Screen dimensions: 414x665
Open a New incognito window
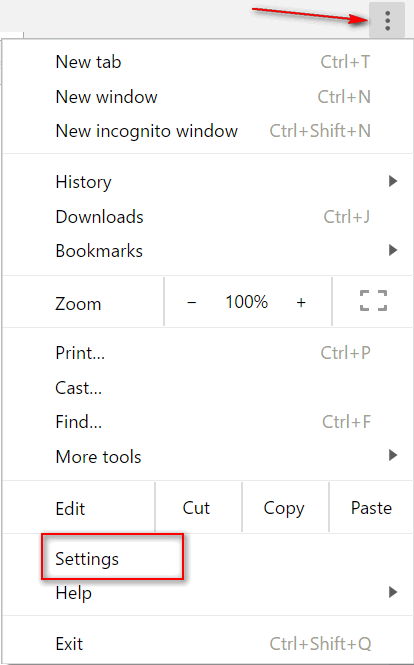point(208,131)
